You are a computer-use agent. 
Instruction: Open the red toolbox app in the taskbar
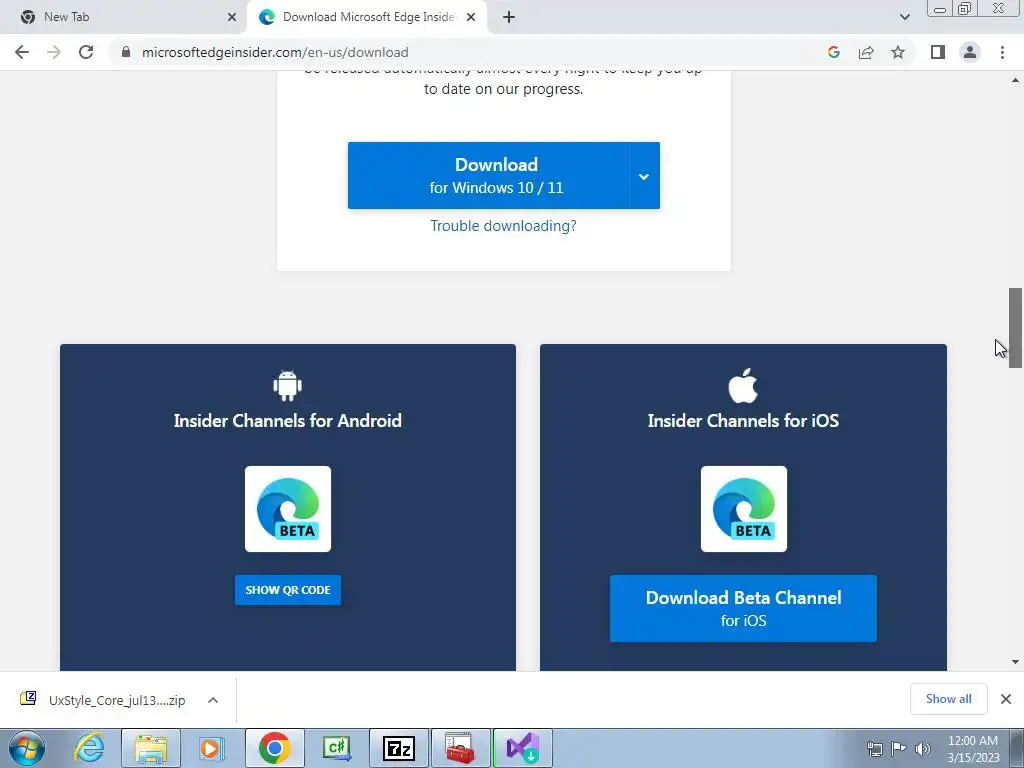[x=460, y=748]
